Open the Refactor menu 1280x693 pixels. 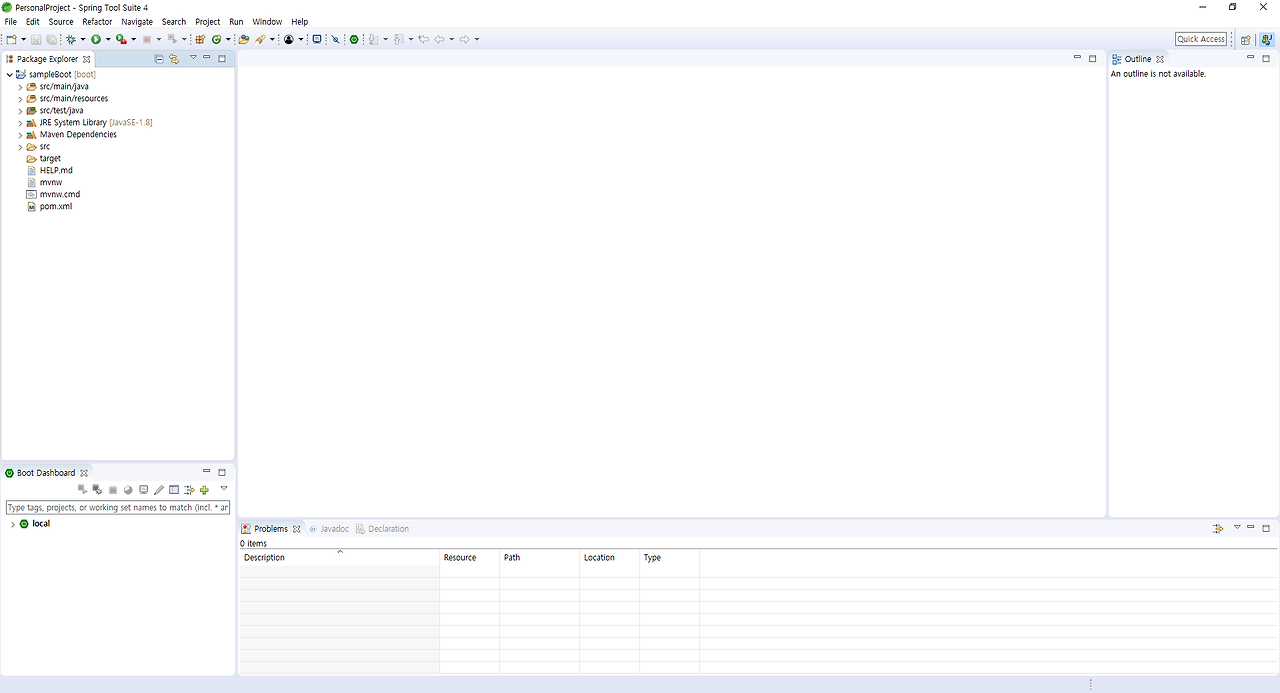[97, 21]
